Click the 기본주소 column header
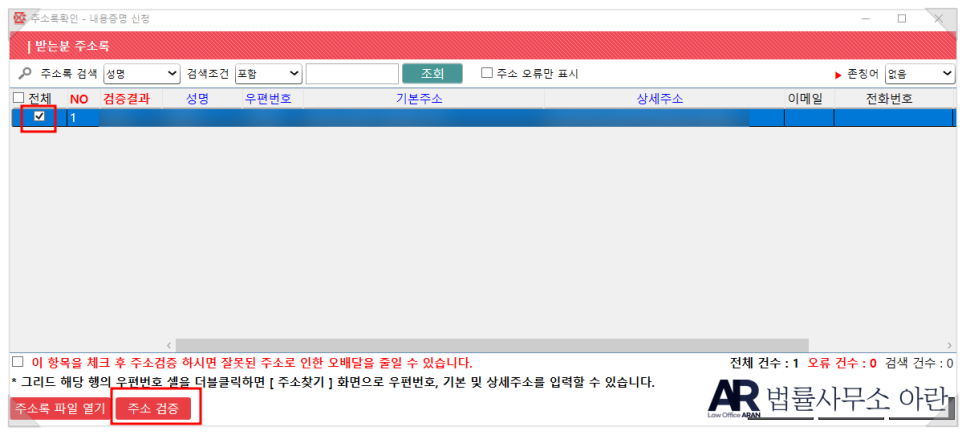The height and width of the screenshot is (435, 966). coord(419,99)
